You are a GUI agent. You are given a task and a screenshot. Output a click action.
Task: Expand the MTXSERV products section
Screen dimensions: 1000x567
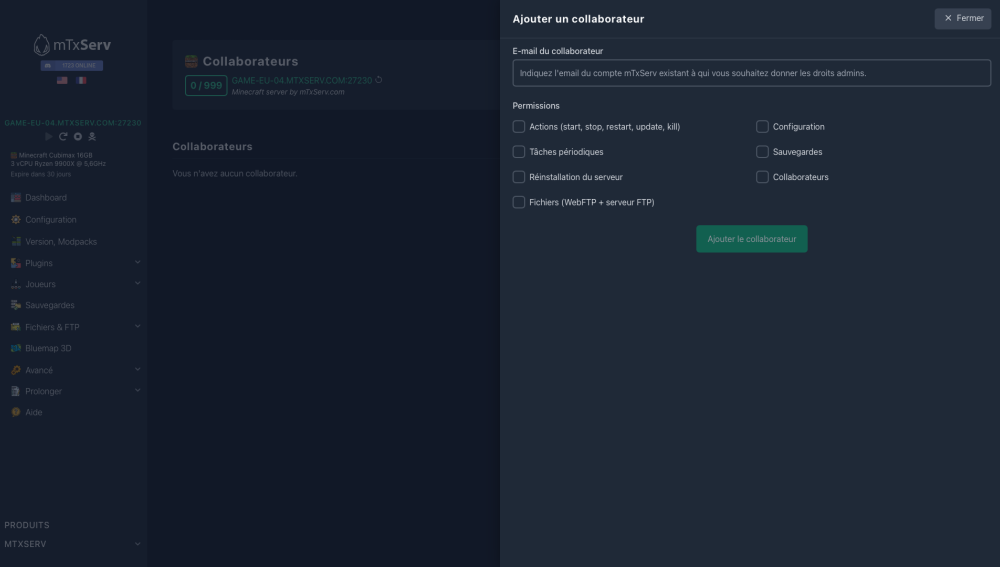[x=137, y=544]
